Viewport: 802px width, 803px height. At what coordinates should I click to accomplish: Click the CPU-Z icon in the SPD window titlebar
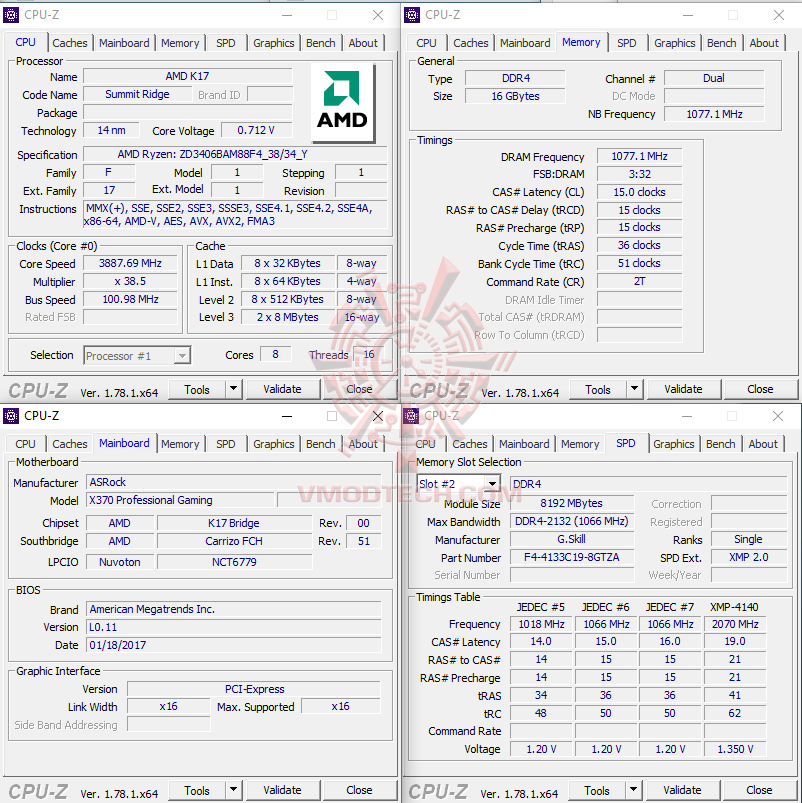(x=411, y=415)
